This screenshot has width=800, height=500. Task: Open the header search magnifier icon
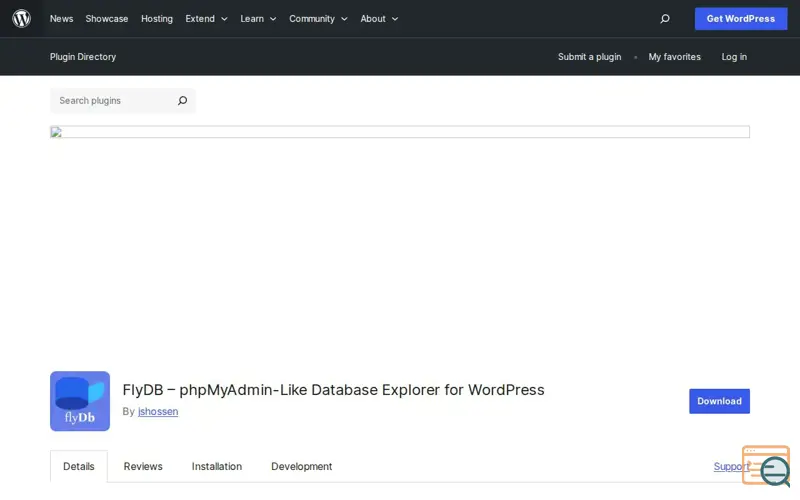click(665, 19)
